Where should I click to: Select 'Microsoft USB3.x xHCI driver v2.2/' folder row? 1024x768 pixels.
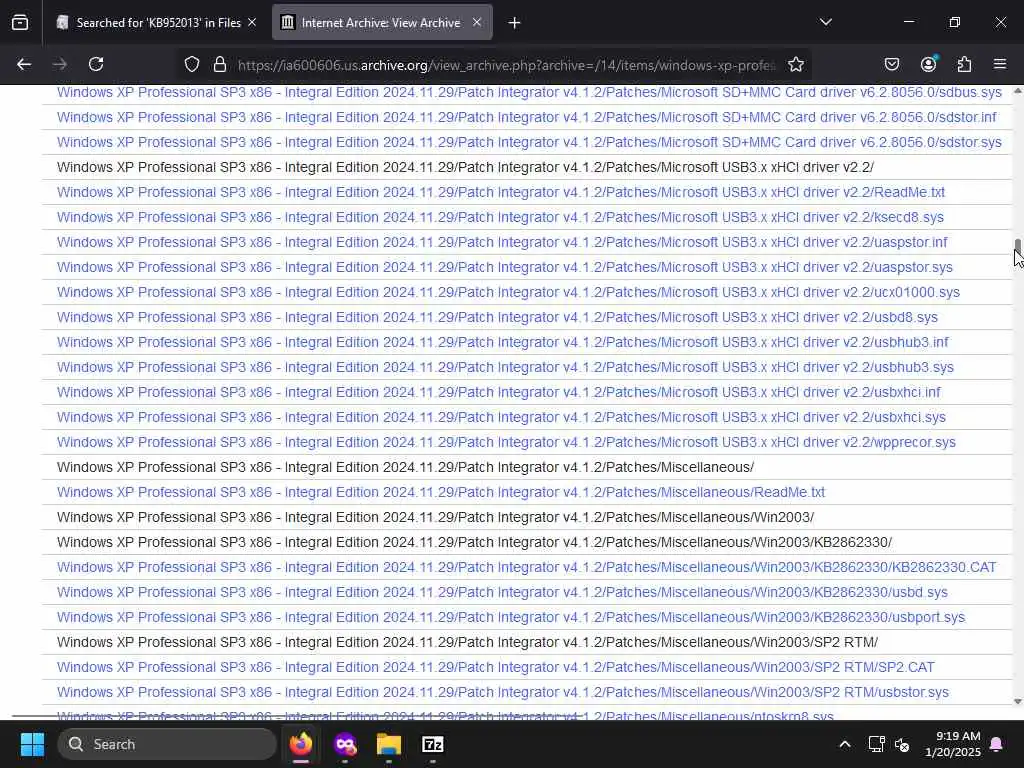(466, 167)
